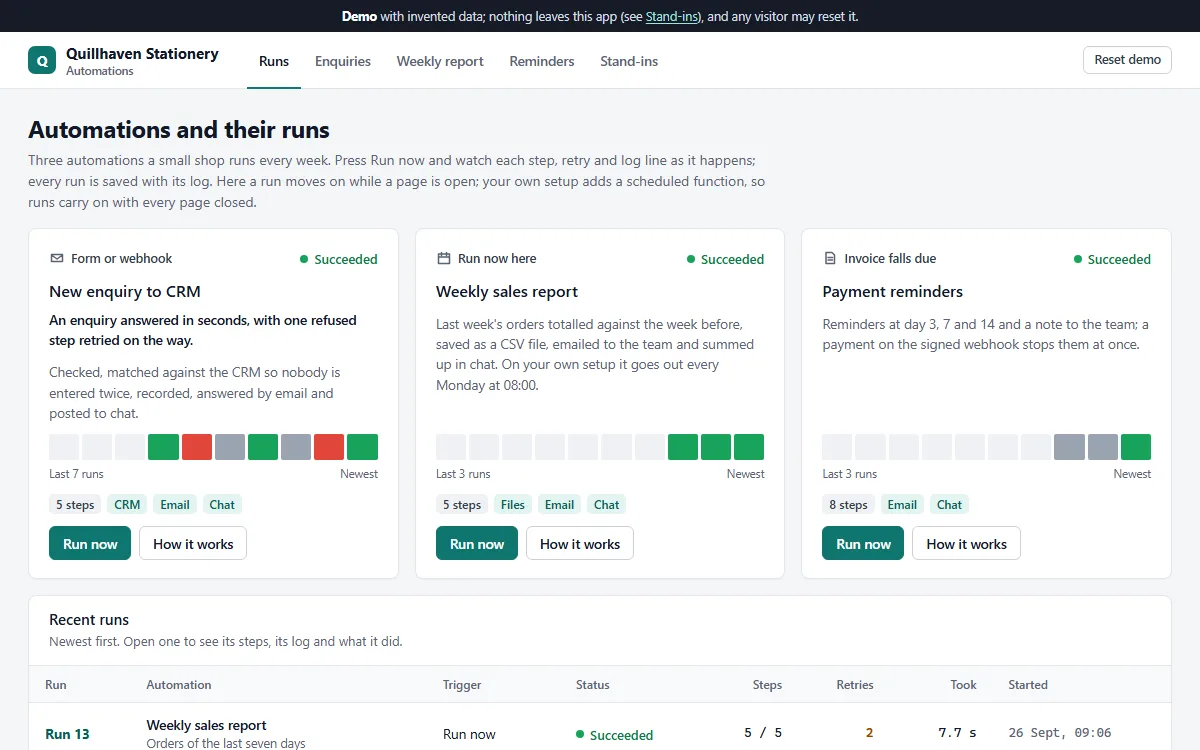Viewport: 1200px width, 750px height.
Task: Open How it works for New enquiry to CRM
Action: (x=193, y=543)
